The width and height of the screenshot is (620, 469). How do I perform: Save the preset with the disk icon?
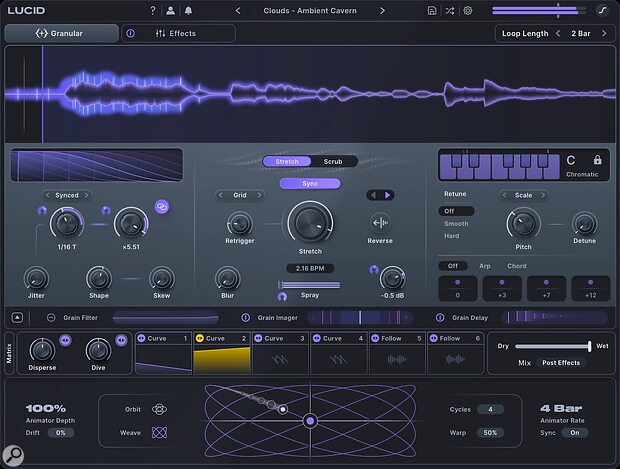pyautogui.click(x=432, y=11)
